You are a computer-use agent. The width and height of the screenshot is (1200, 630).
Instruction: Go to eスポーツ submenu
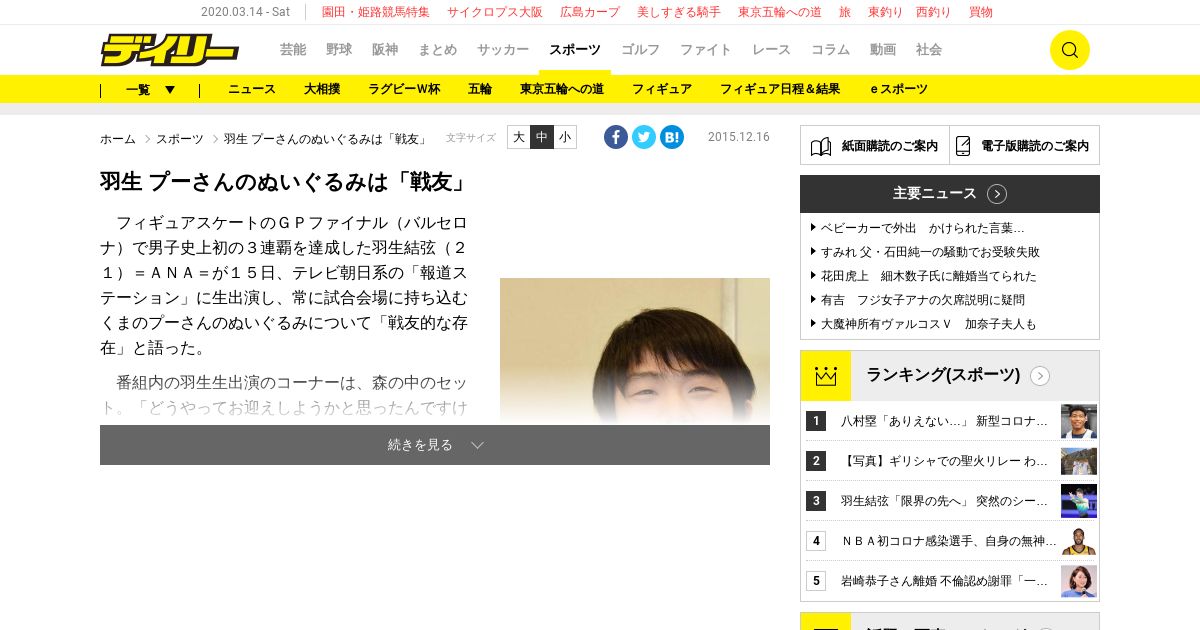click(x=899, y=89)
